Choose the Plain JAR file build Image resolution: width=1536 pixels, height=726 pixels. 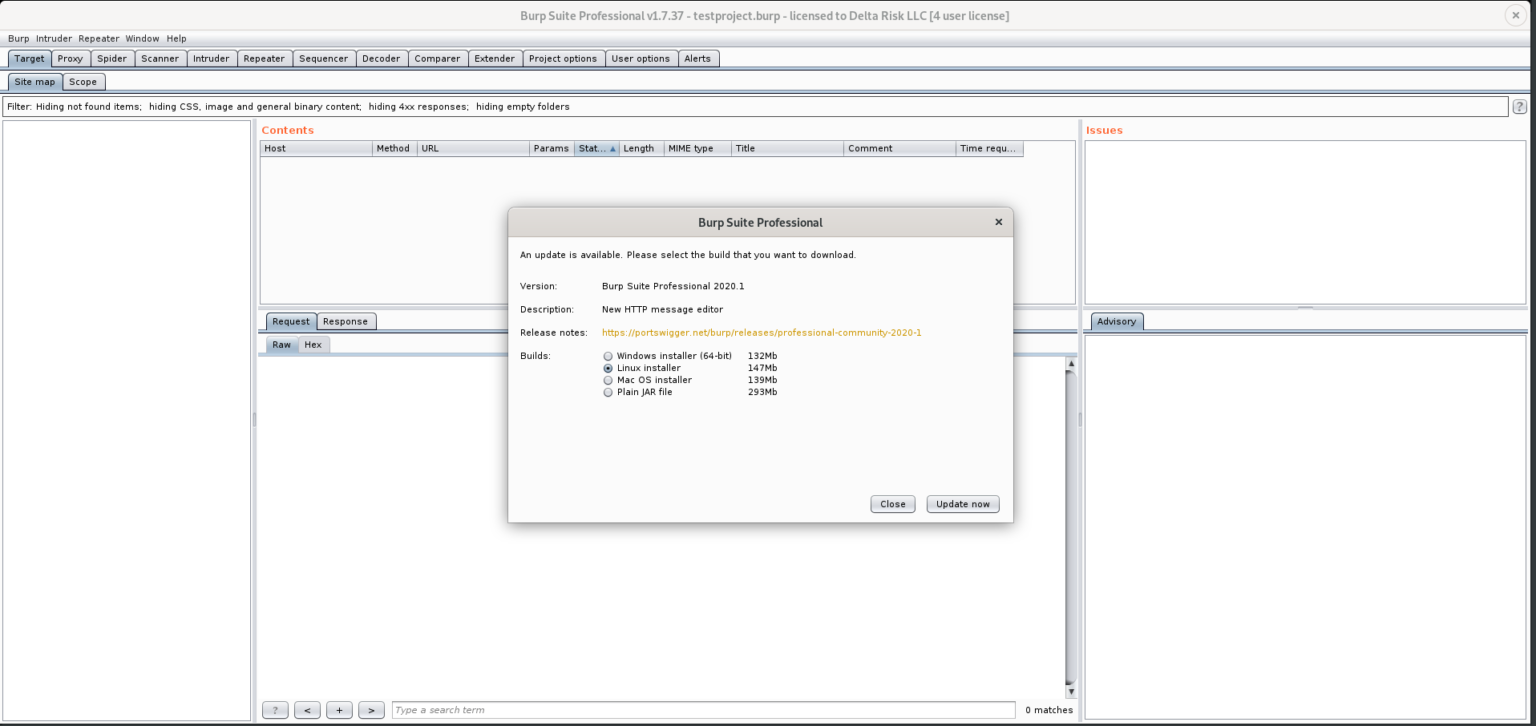click(607, 391)
